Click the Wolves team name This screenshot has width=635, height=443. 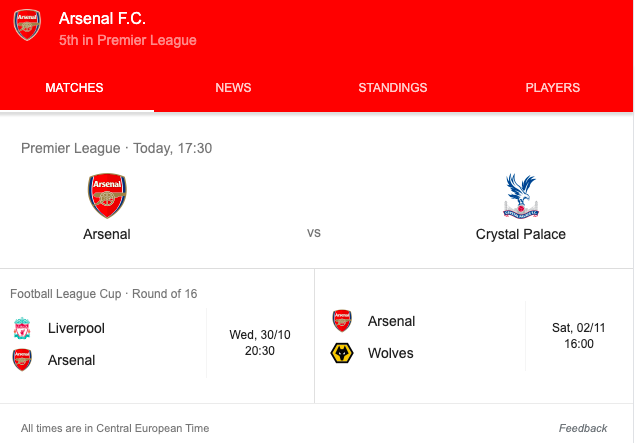pos(390,353)
